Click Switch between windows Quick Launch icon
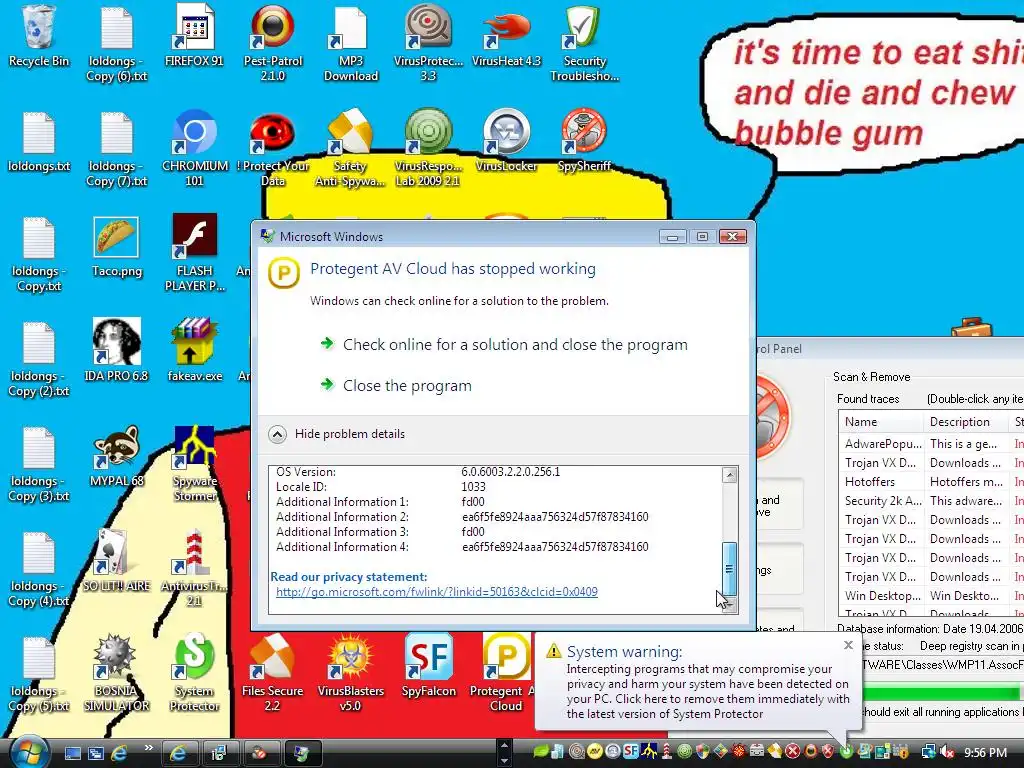1024x768 pixels. (x=96, y=753)
